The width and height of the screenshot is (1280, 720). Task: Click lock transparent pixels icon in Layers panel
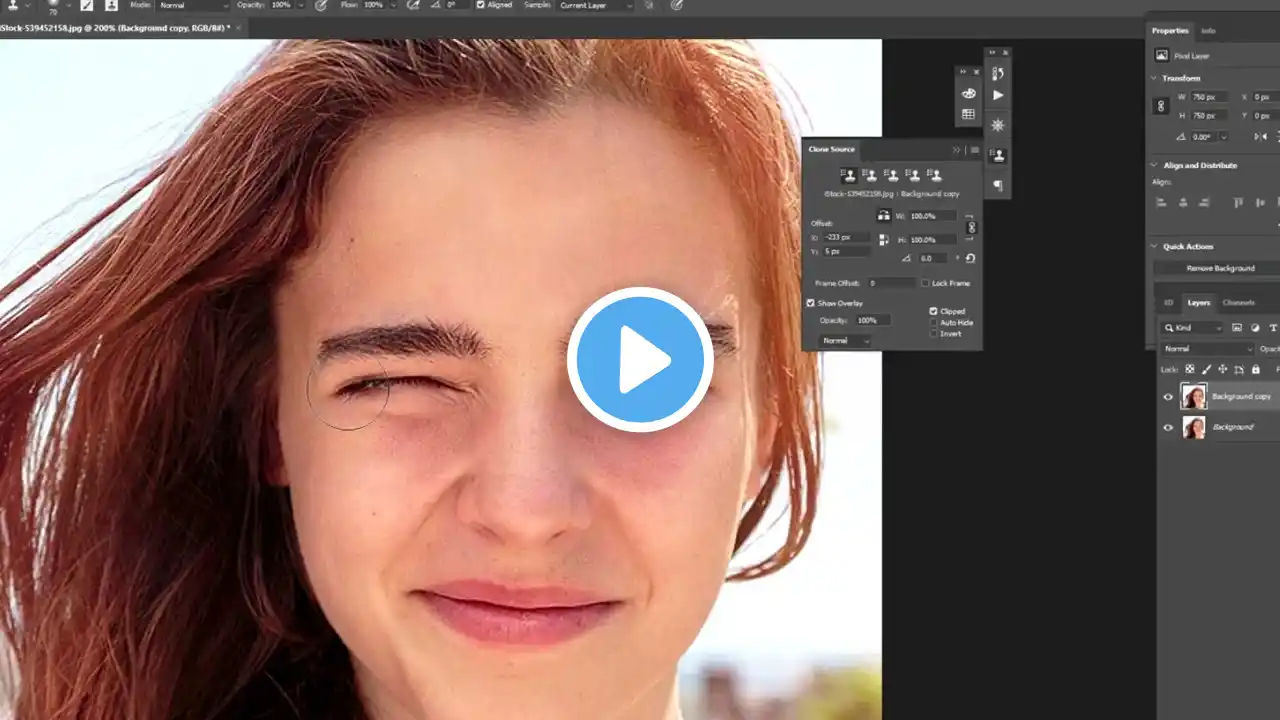1189,369
